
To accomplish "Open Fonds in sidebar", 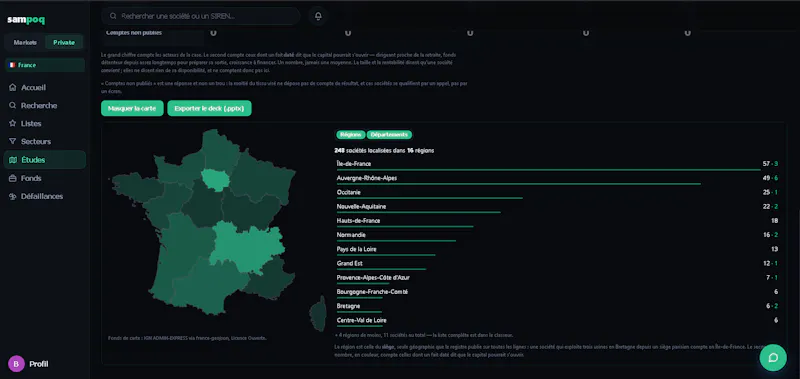I will [x=45, y=178].
